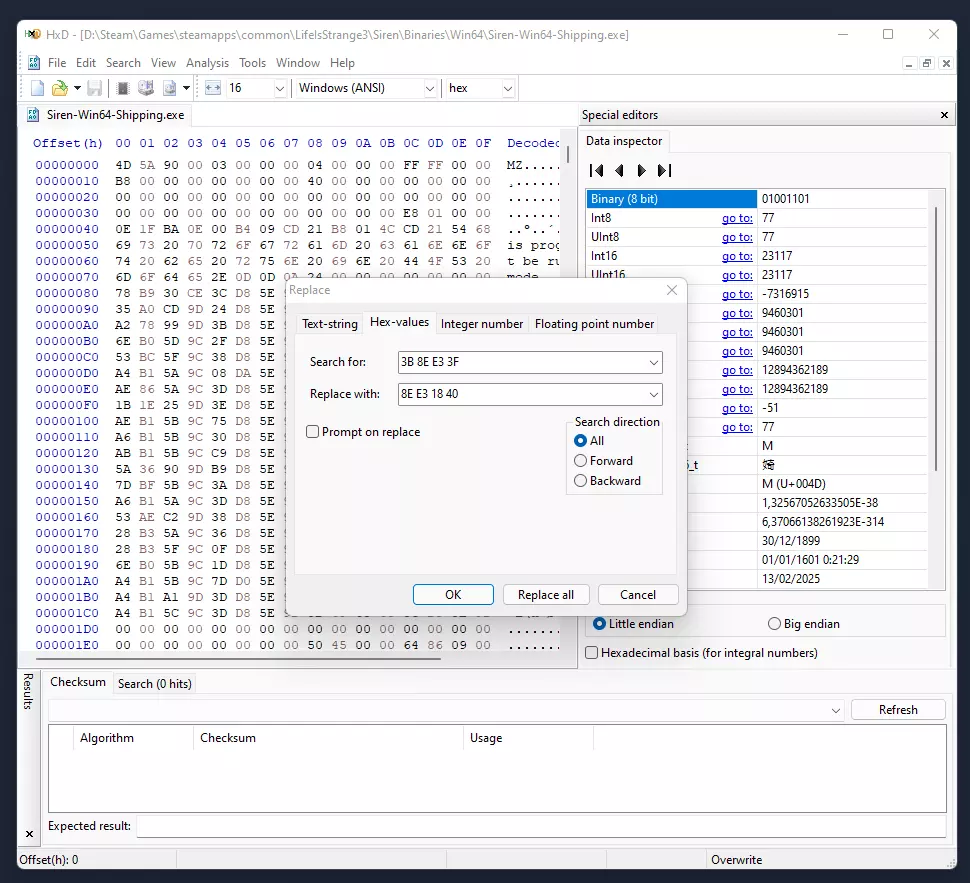970x883 pixels.
Task: Open the bytes per row dropdown
Action: pos(279,88)
